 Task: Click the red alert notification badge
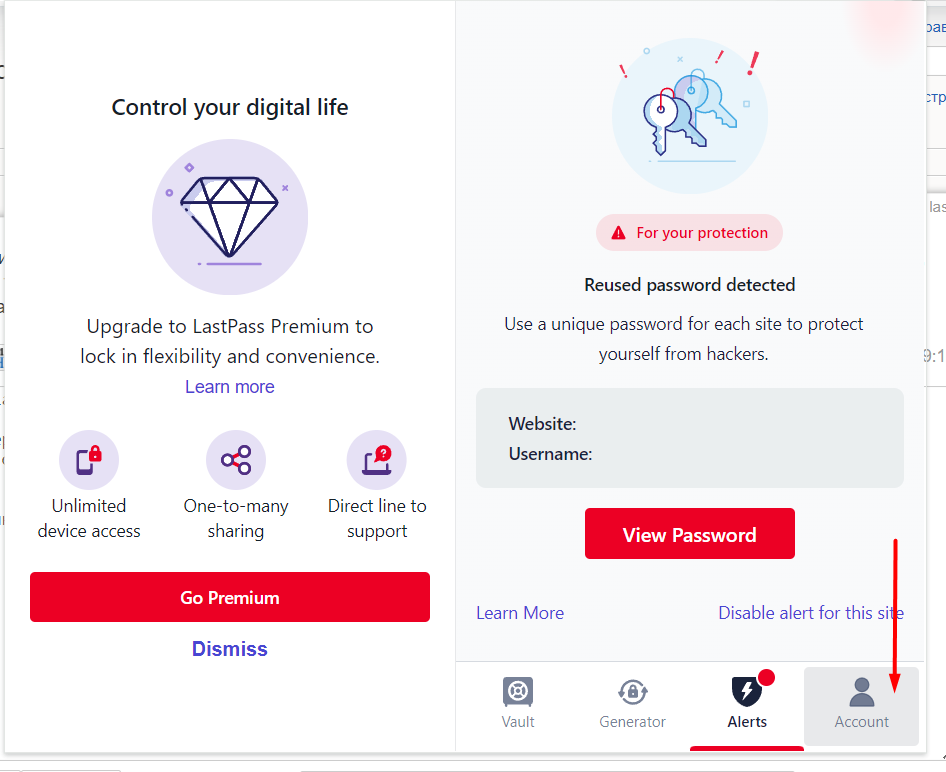767,678
